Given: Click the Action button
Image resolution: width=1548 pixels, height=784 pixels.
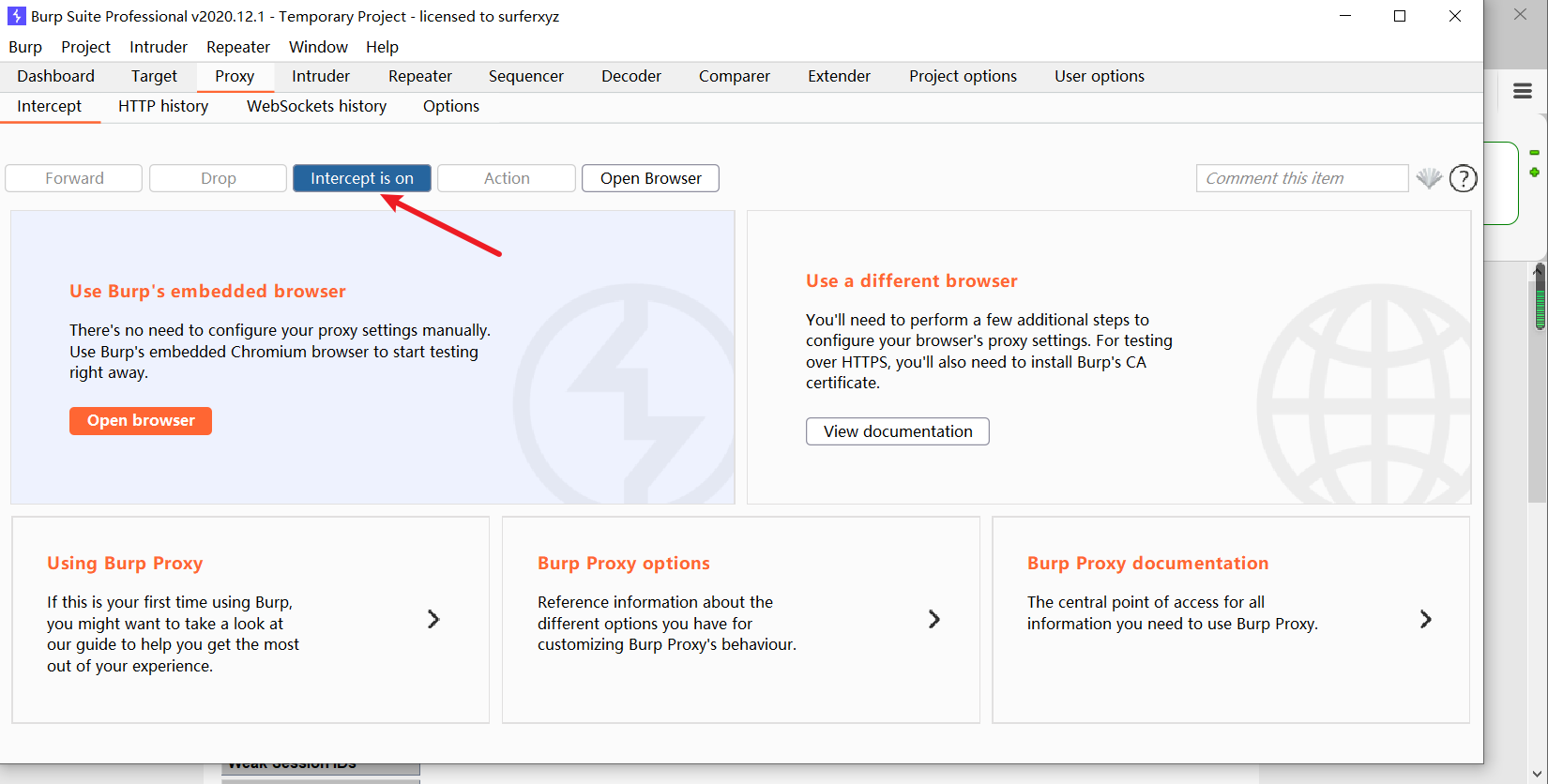Looking at the screenshot, I should click(x=507, y=178).
